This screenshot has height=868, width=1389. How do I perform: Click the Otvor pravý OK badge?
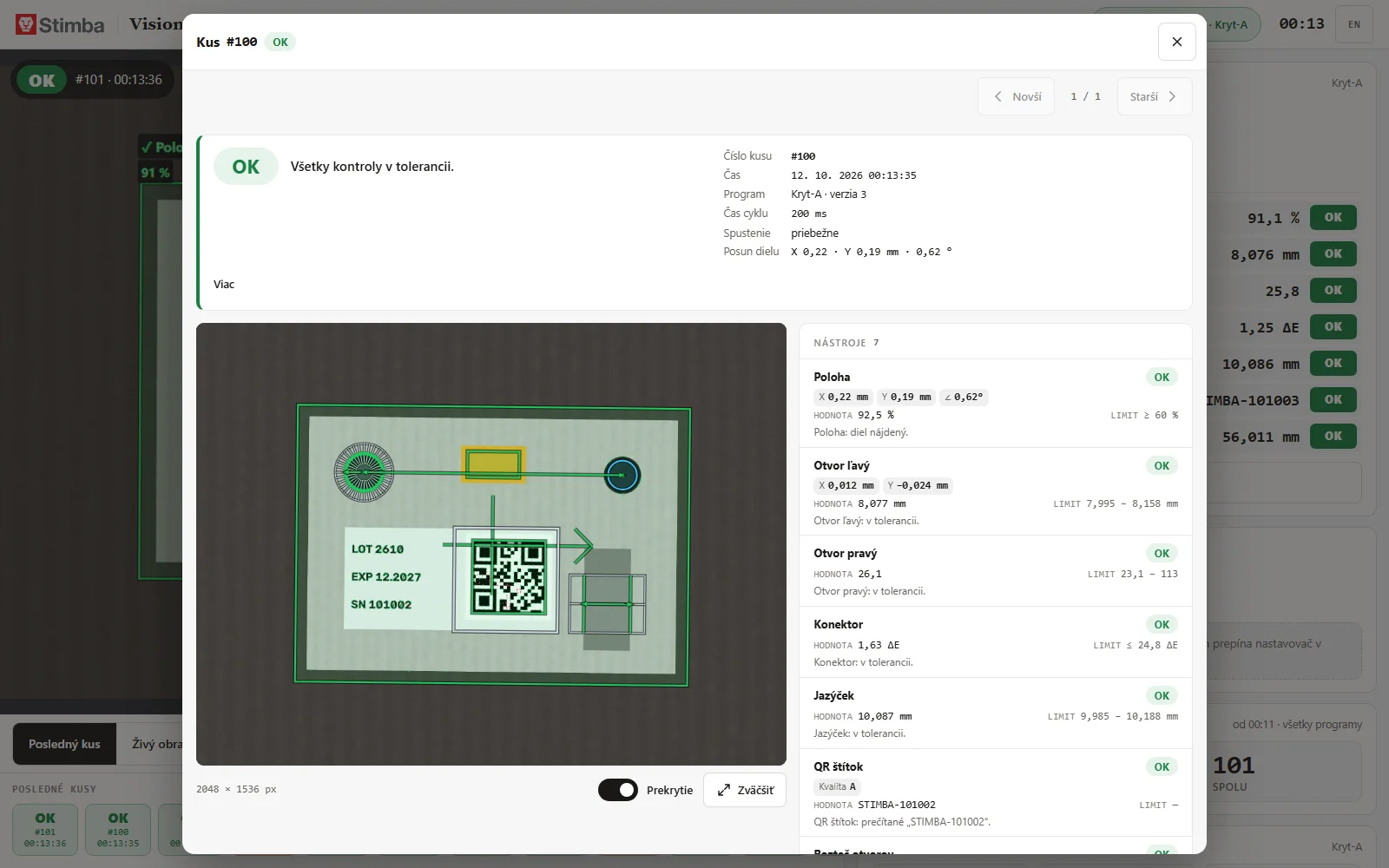[1162, 553]
